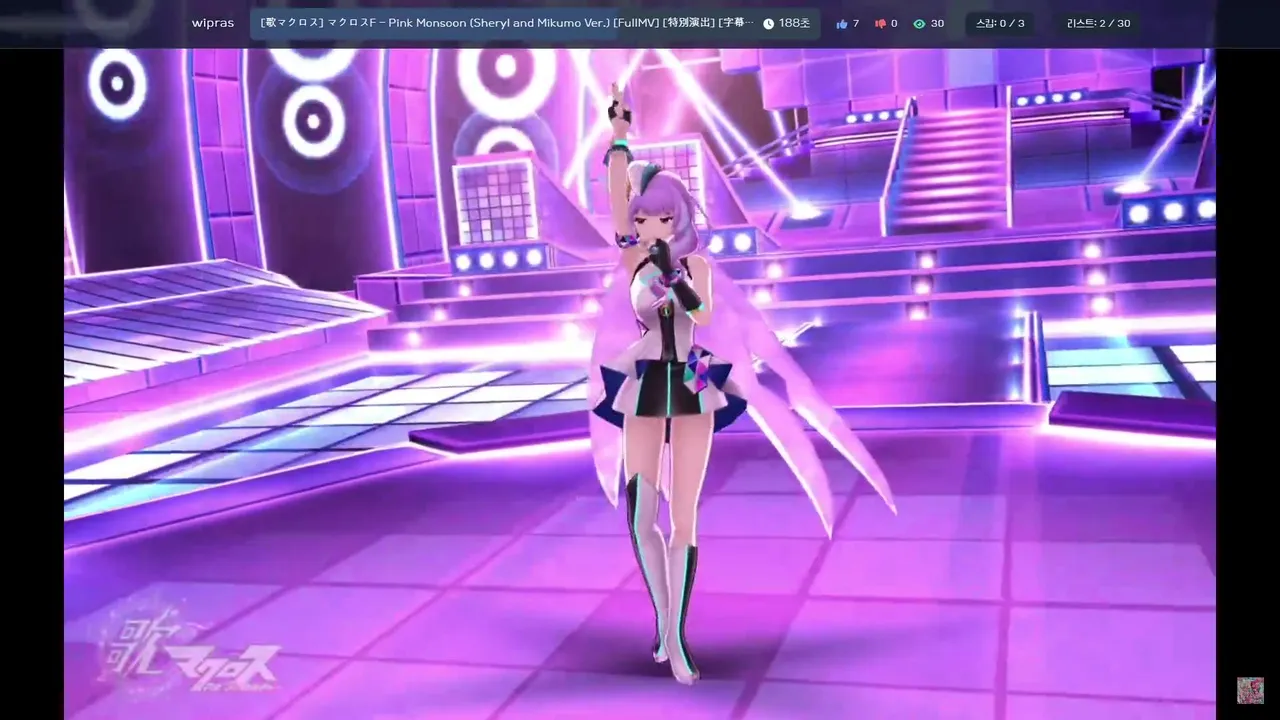Open the Pink Monsoon video title
1280x720 pixels.
pyautogui.click(x=507, y=23)
